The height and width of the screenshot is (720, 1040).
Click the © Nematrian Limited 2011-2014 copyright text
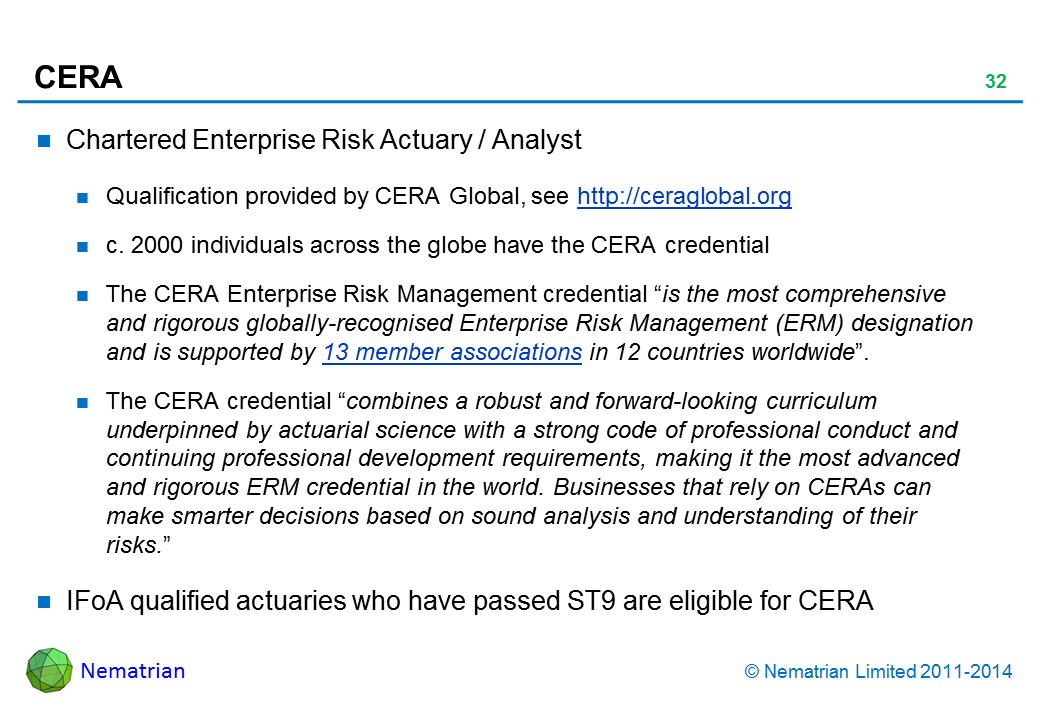point(879,672)
